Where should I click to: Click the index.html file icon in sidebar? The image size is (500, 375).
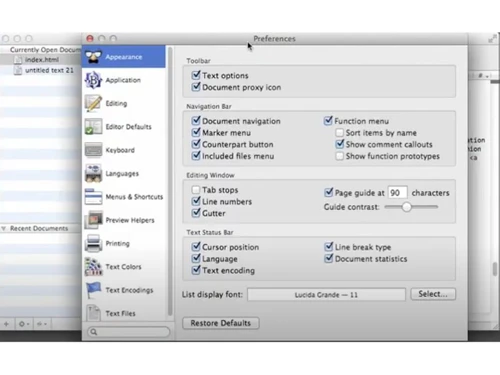[18, 60]
